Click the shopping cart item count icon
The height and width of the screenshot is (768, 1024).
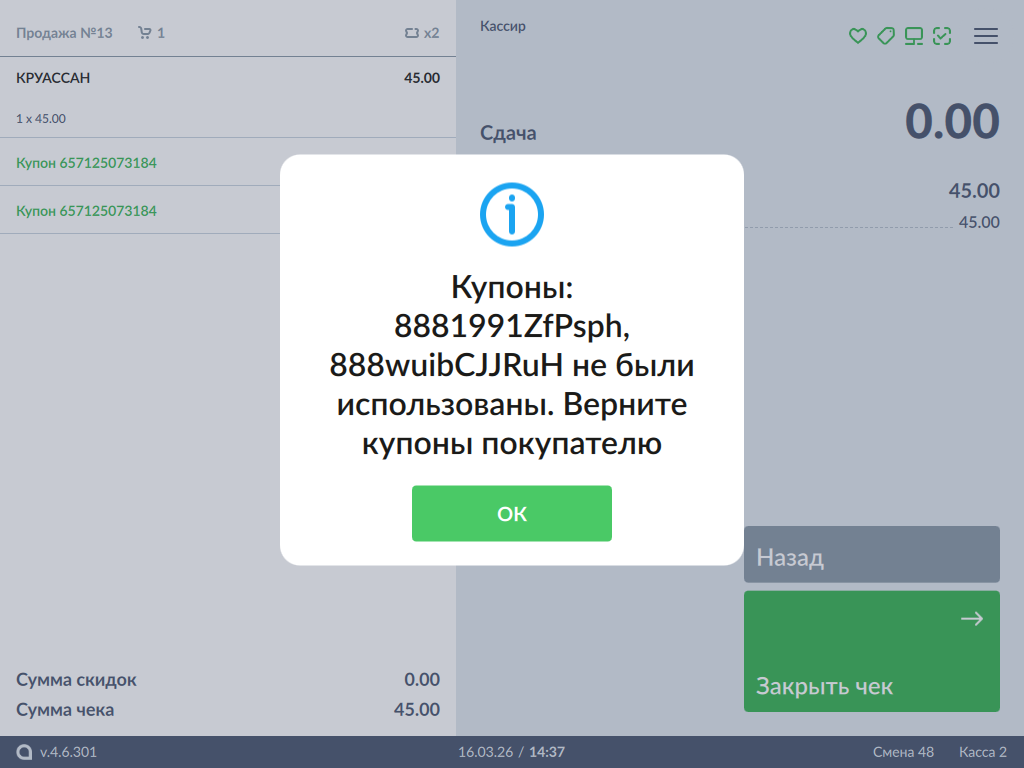(145, 33)
